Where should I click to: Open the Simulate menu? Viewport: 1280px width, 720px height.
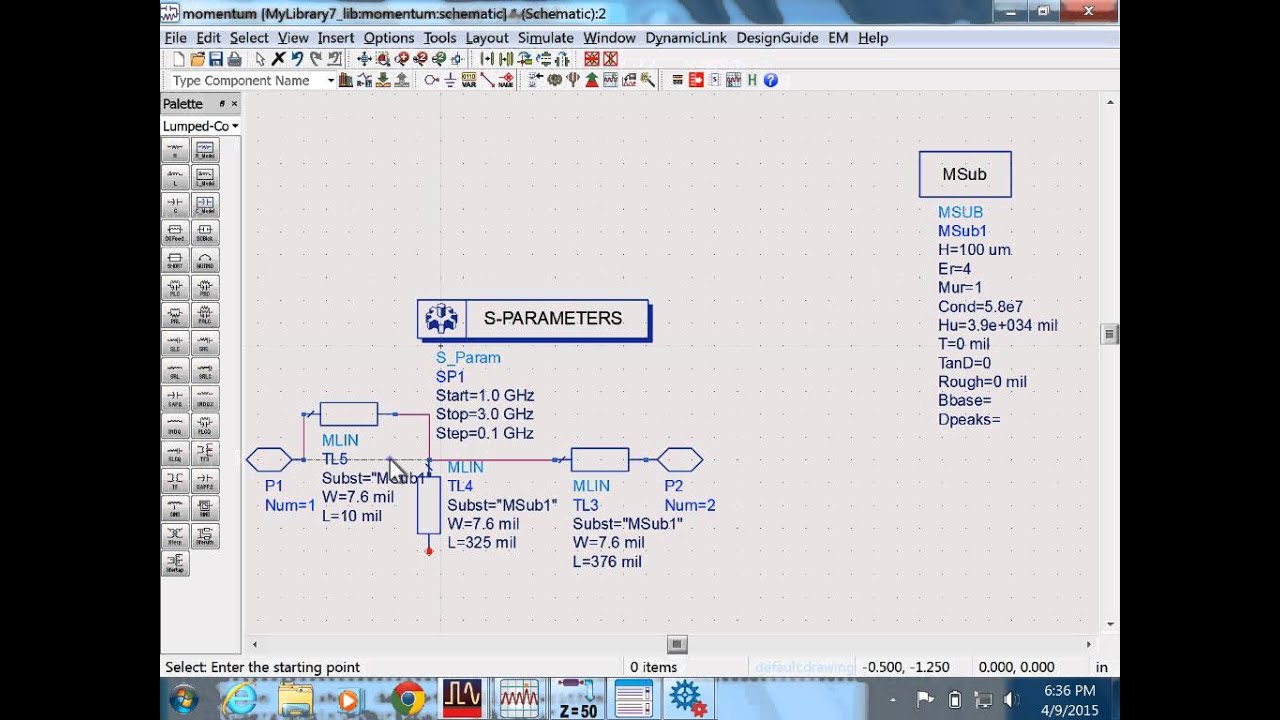click(546, 38)
